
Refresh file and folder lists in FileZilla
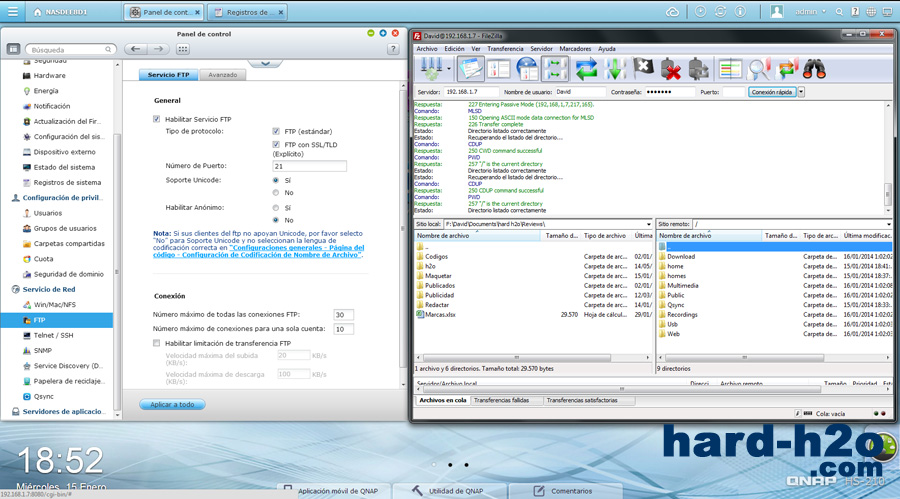point(586,69)
